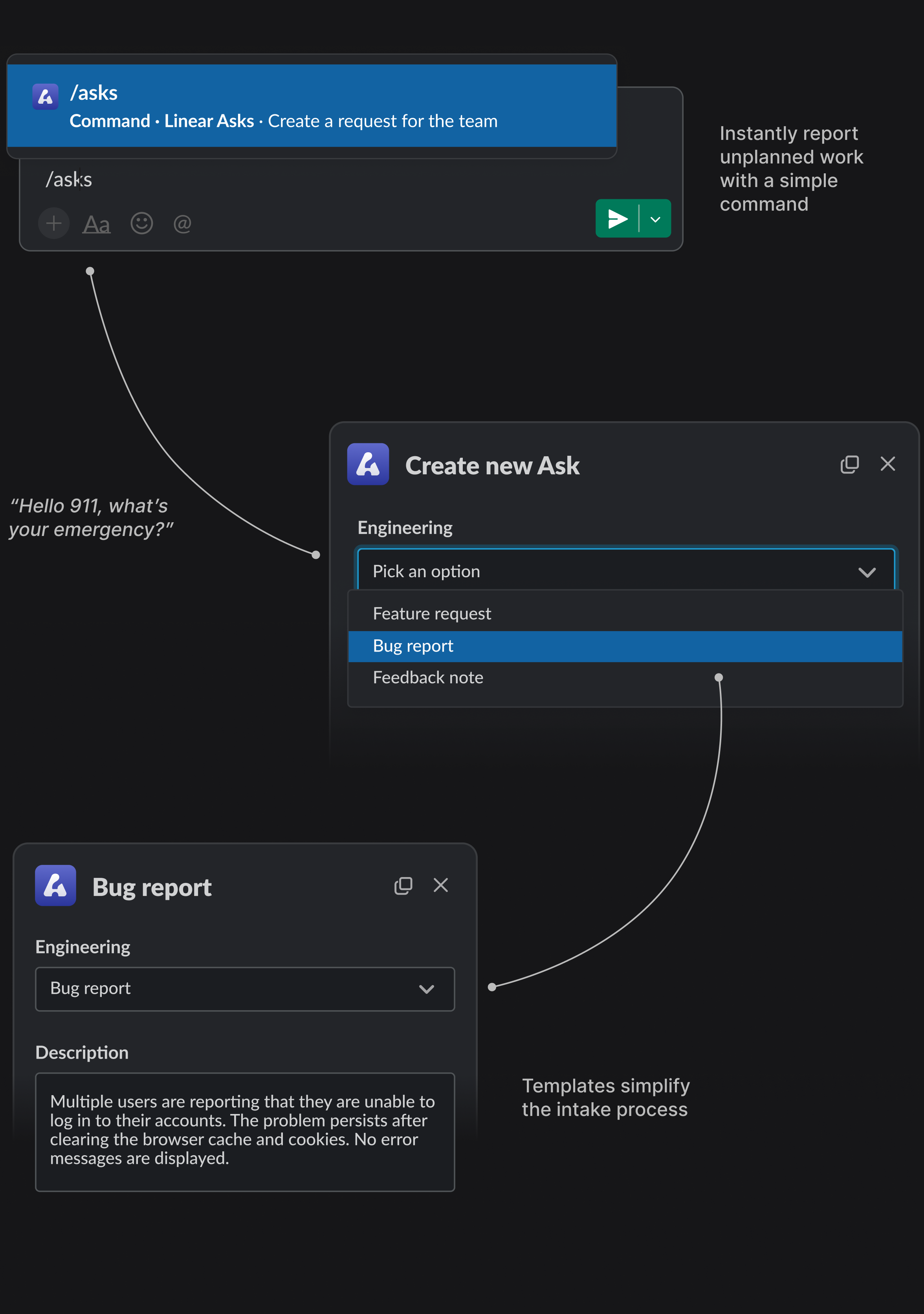Select the /asks command suggestion

[x=312, y=106]
